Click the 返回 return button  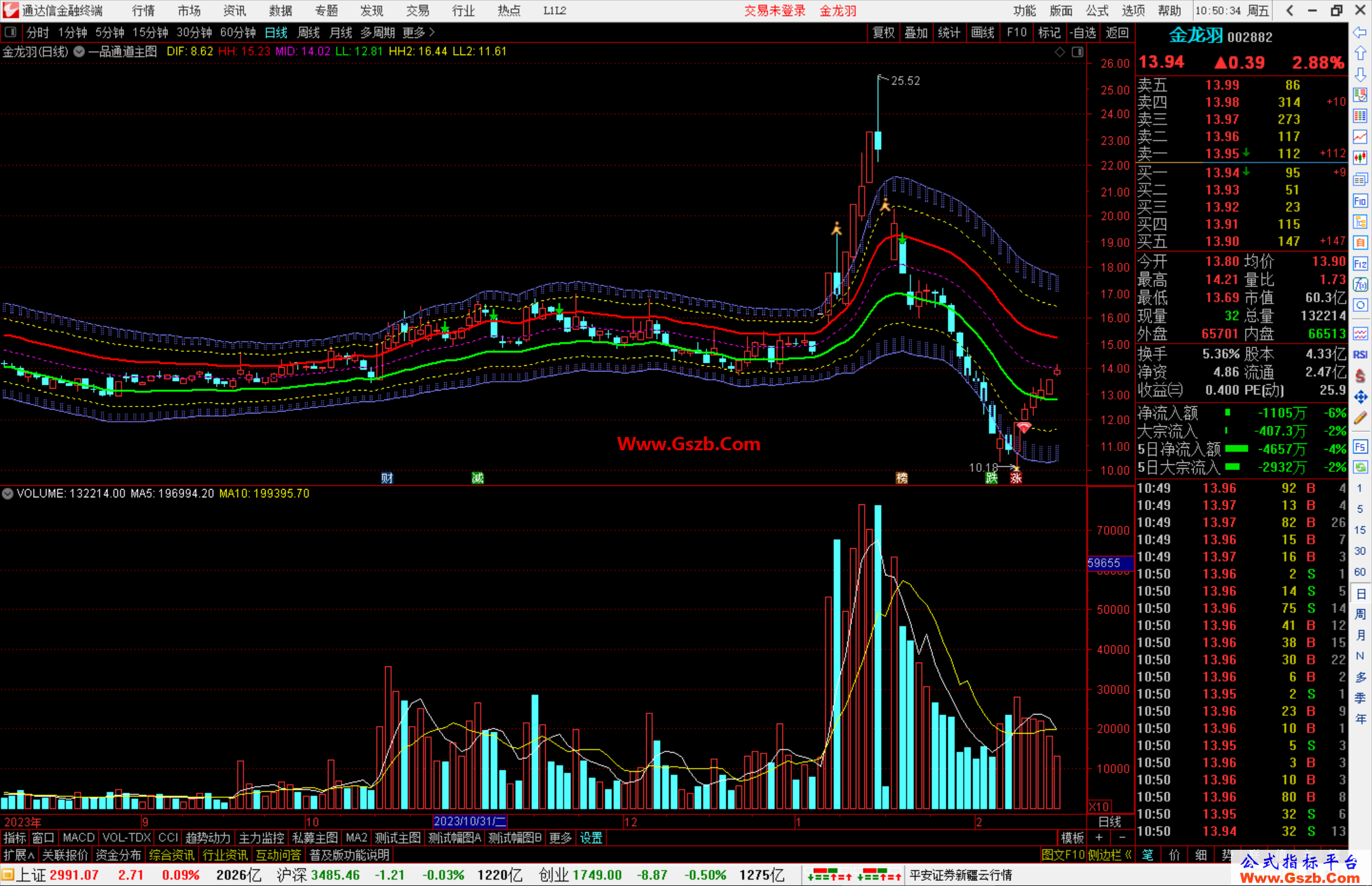tap(1117, 32)
